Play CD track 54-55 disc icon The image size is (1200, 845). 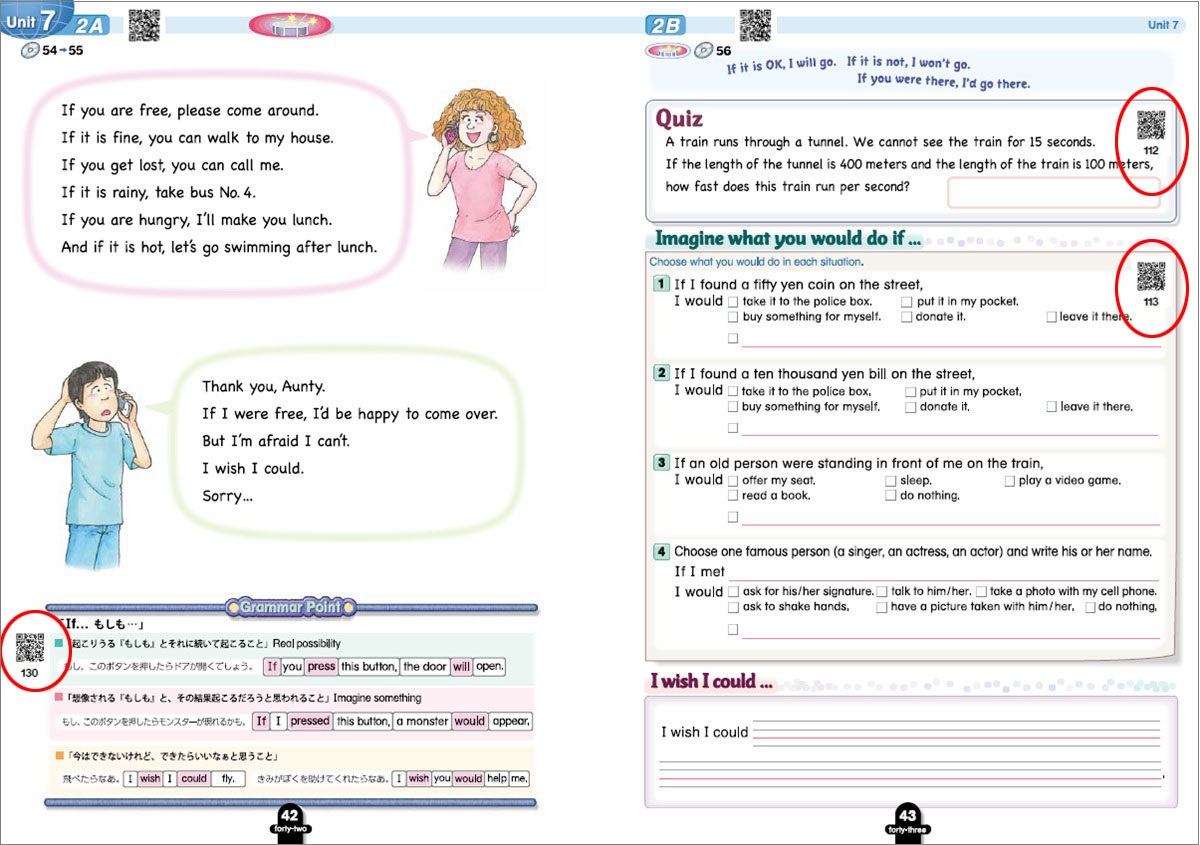pyautogui.click(x=29, y=50)
